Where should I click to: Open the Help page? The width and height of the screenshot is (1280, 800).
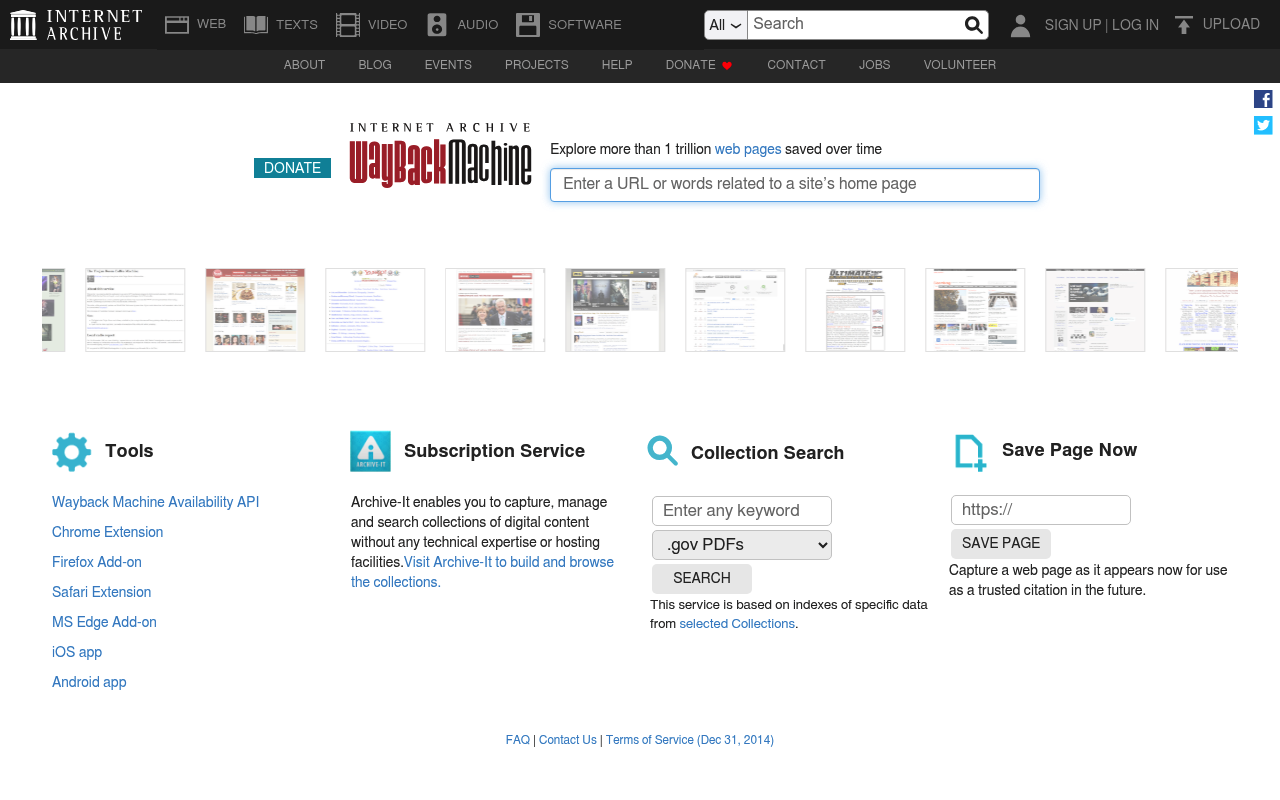(x=617, y=65)
